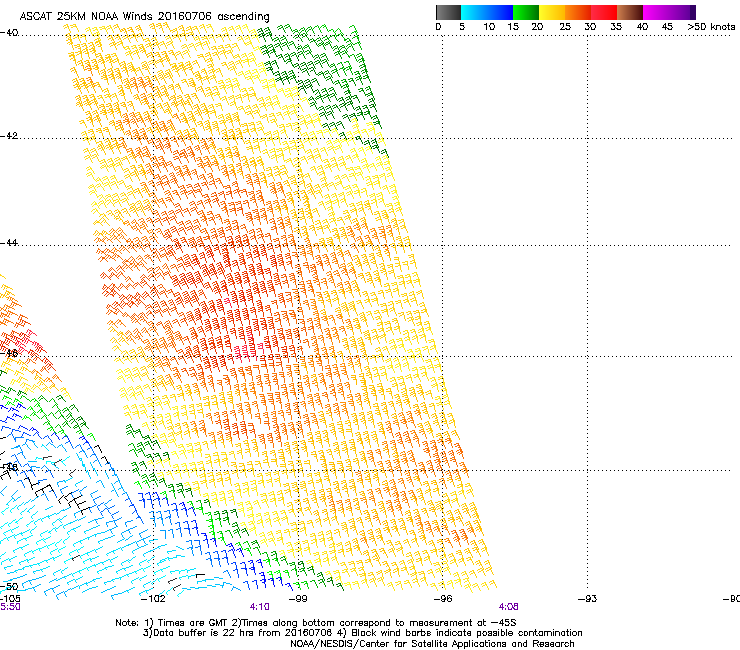
Task: Click the title text 'ASCAT 25KM NOAA Winds 20160706 ascending'
Action: pos(144,16)
